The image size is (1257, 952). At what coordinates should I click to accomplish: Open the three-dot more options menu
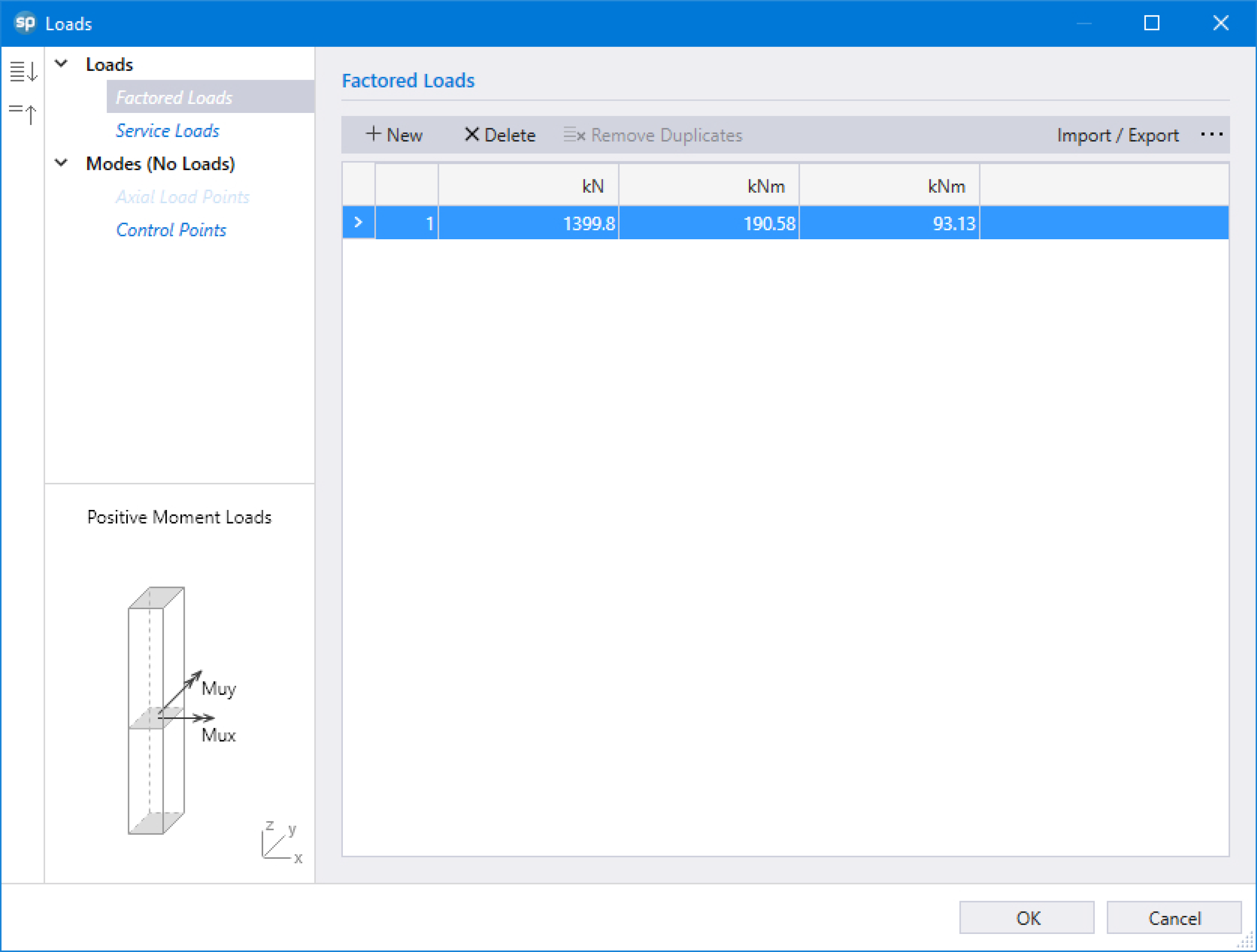click(x=1212, y=135)
